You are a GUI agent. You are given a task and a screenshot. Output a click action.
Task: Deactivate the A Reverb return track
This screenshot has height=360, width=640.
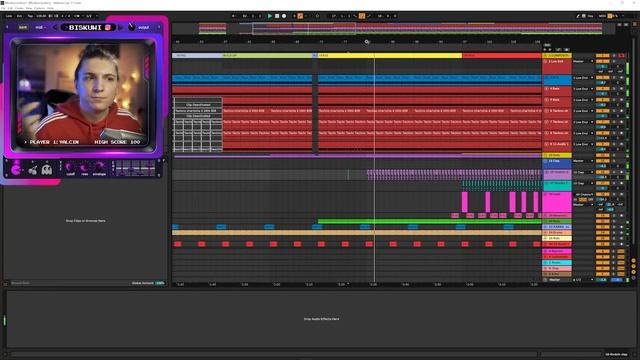pos(602,251)
